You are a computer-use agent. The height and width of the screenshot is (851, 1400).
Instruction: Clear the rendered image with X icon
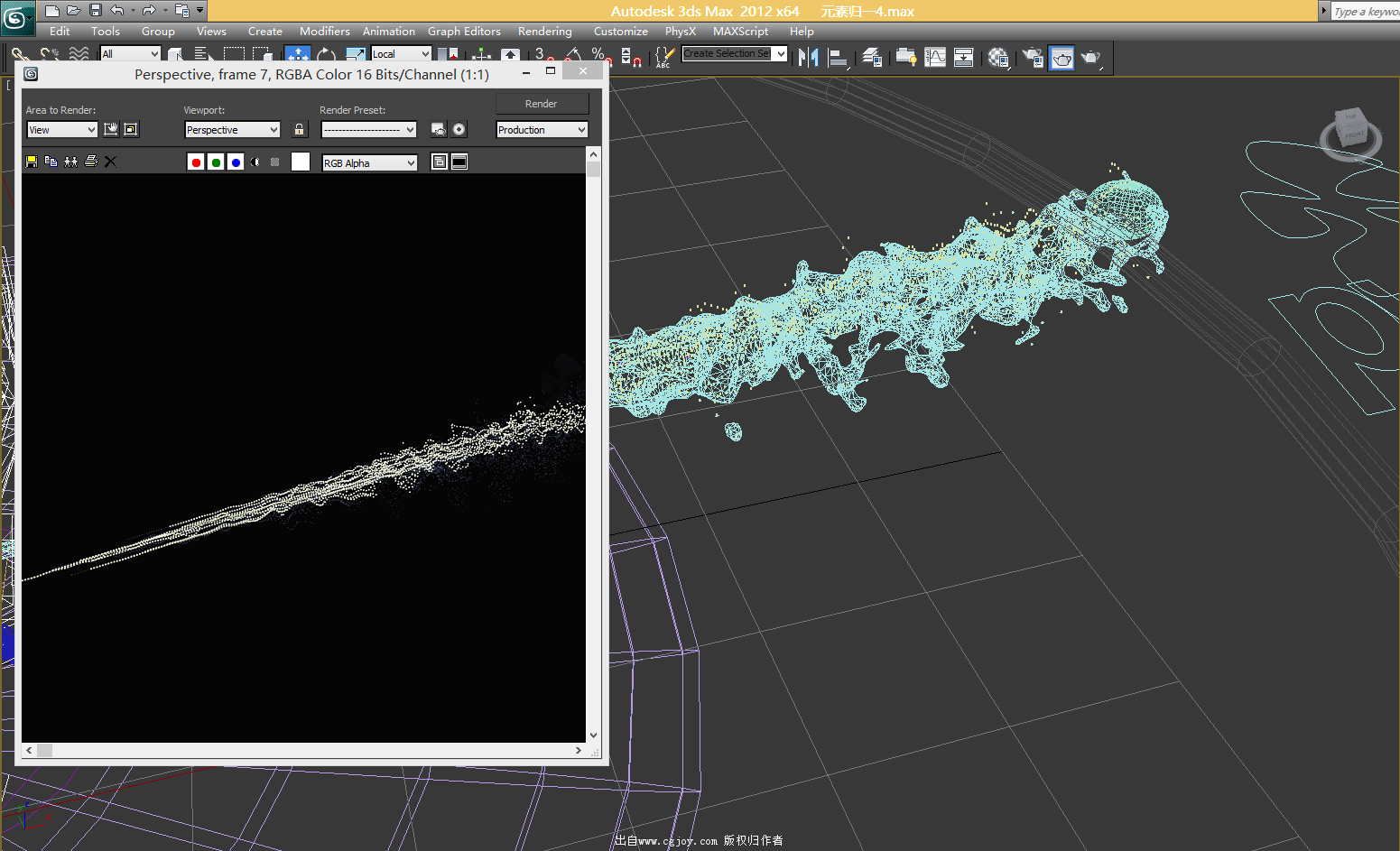coord(110,162)
